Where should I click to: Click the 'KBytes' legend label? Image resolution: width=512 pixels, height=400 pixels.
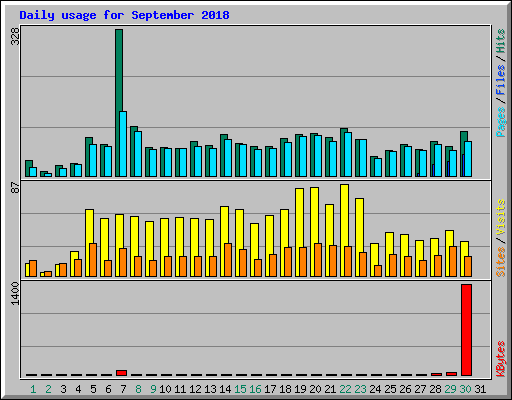click(x=500, y=359)
